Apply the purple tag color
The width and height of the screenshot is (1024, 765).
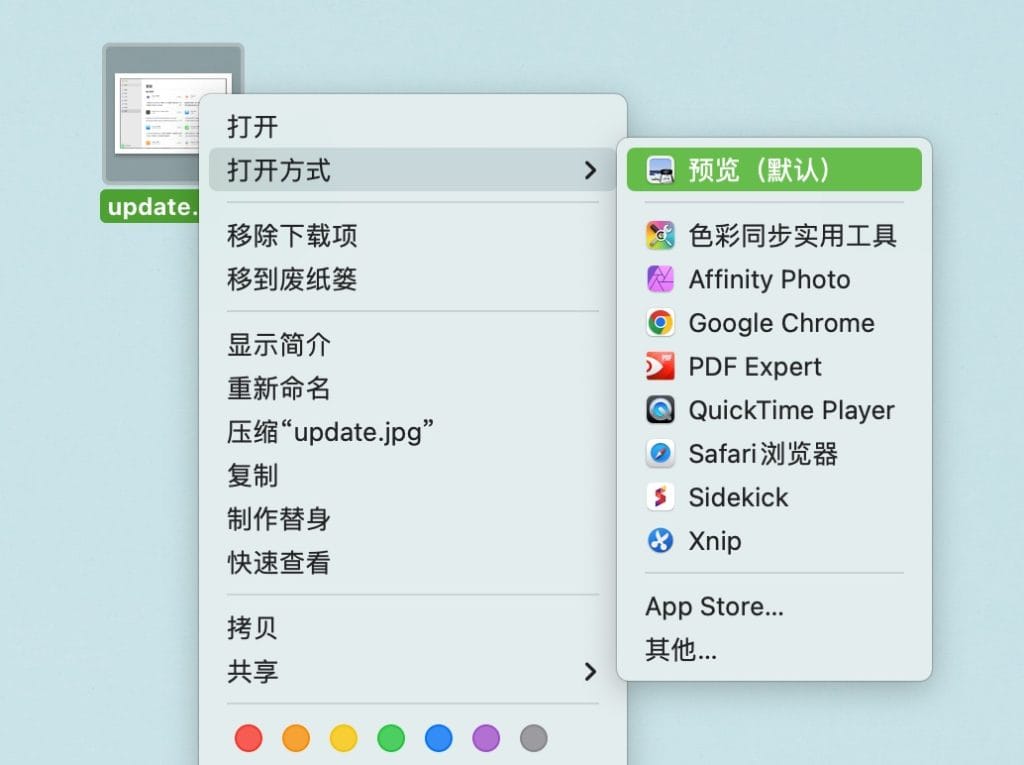point(486,738)
